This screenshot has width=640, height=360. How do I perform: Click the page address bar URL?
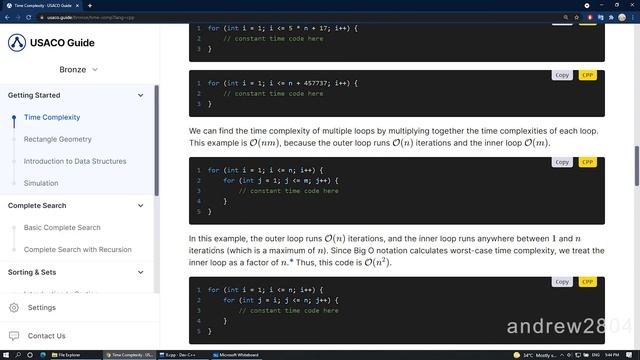[91, 18]
